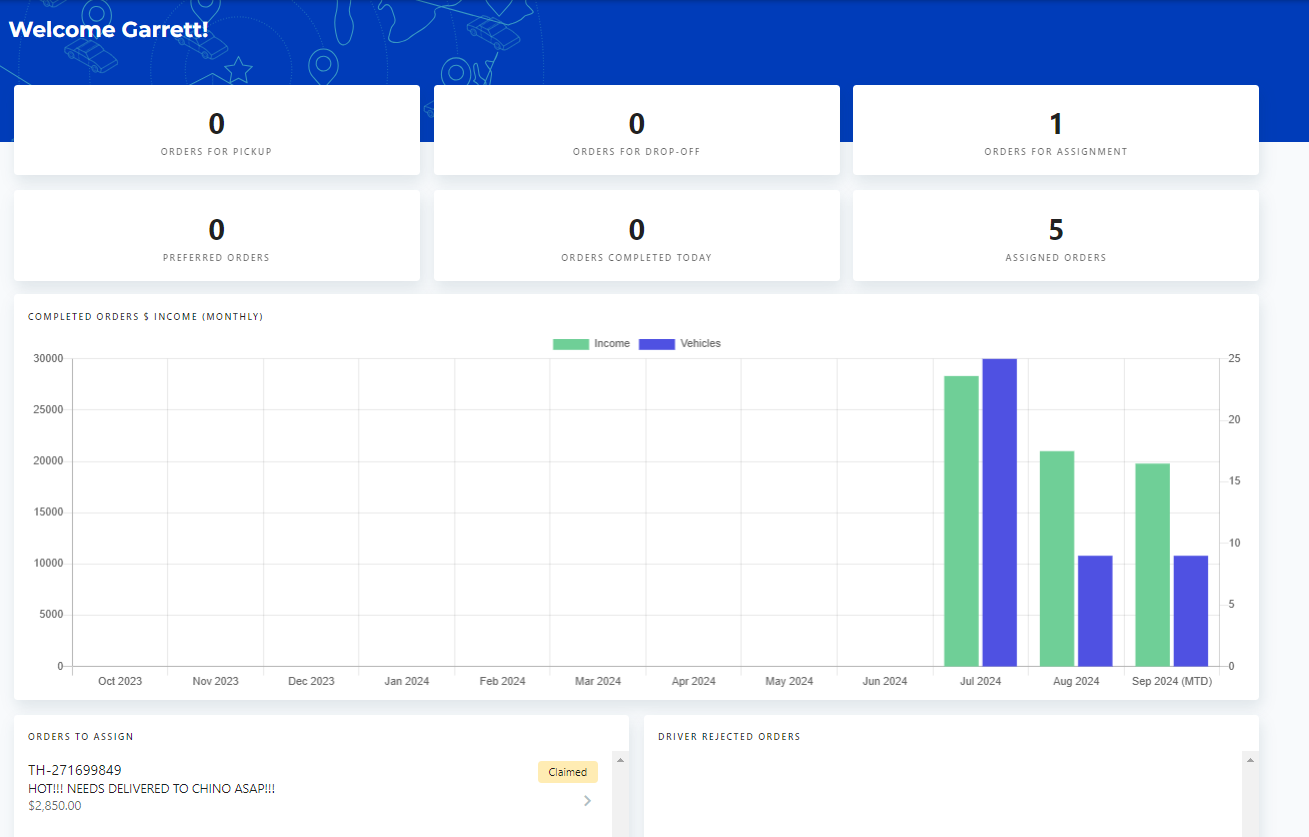
Task: Open the Assigned Orders card
Action: [1055, 236]
